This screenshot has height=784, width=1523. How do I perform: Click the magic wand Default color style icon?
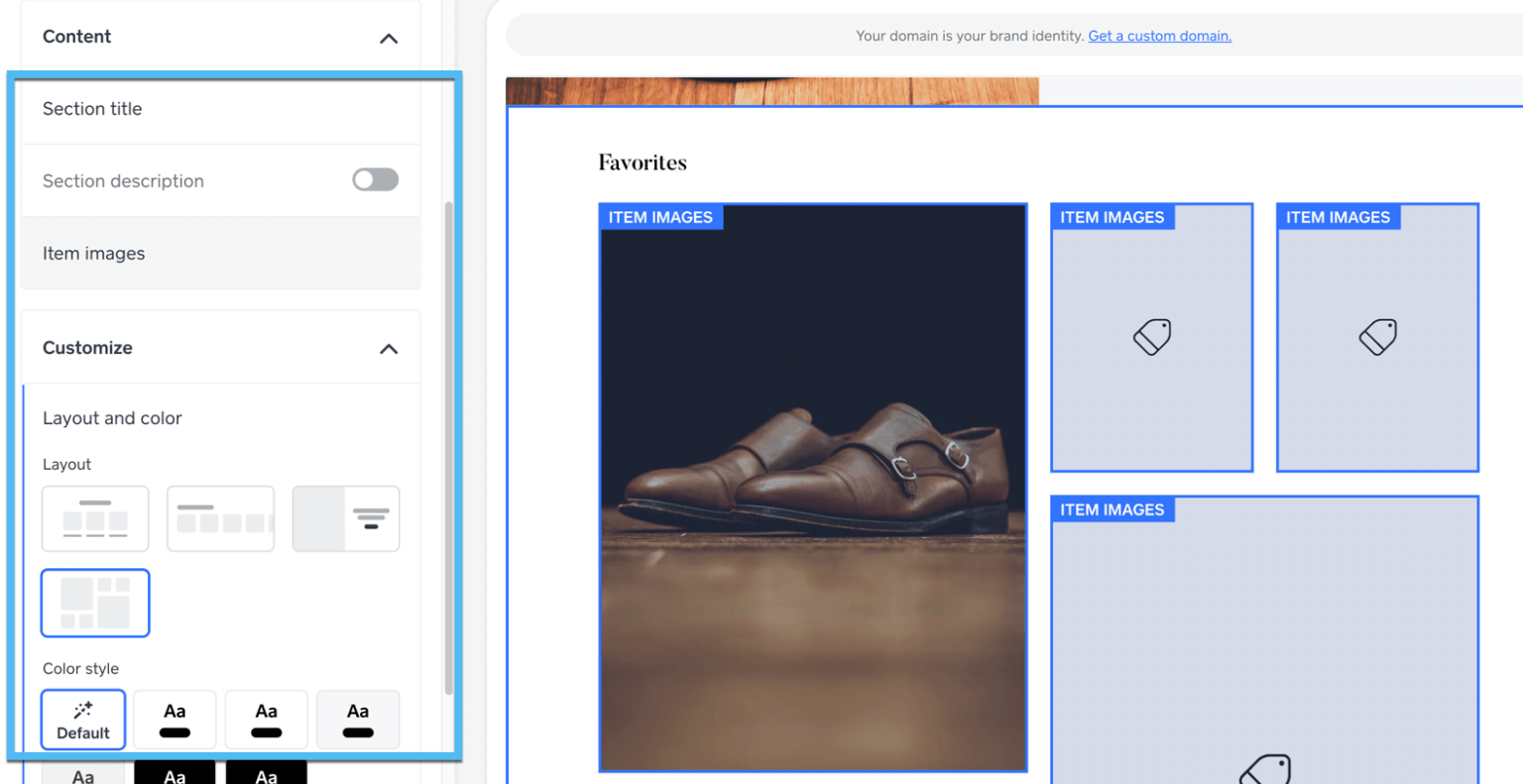click(82, 719)
